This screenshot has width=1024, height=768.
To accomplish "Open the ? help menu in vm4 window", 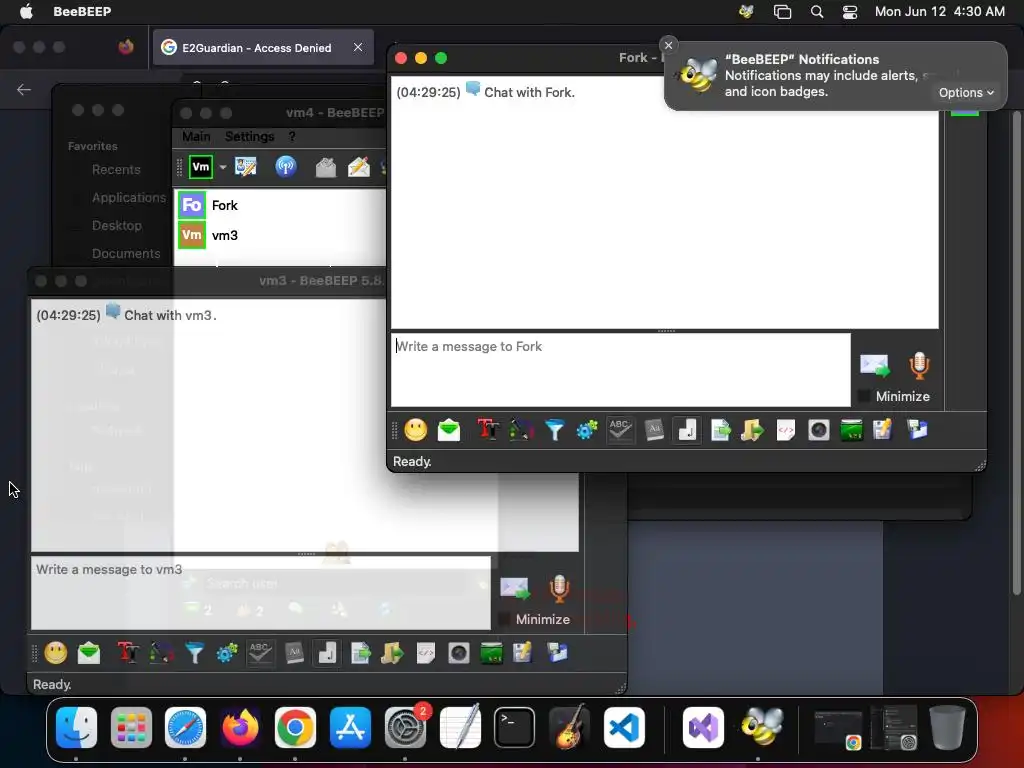I will [x=292, y=136].
